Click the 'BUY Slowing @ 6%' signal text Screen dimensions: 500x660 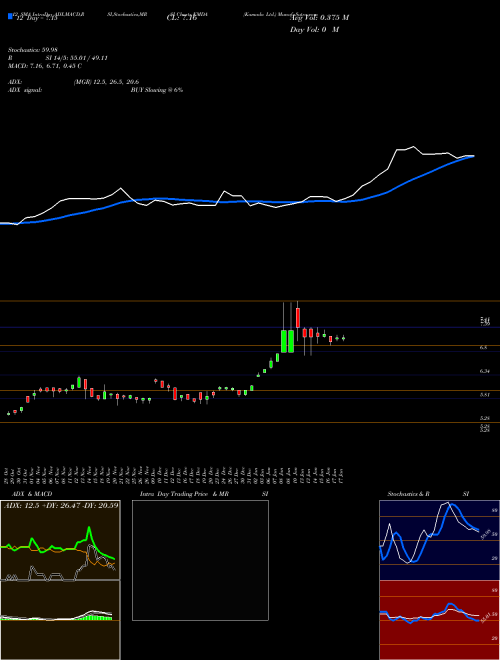157,90
